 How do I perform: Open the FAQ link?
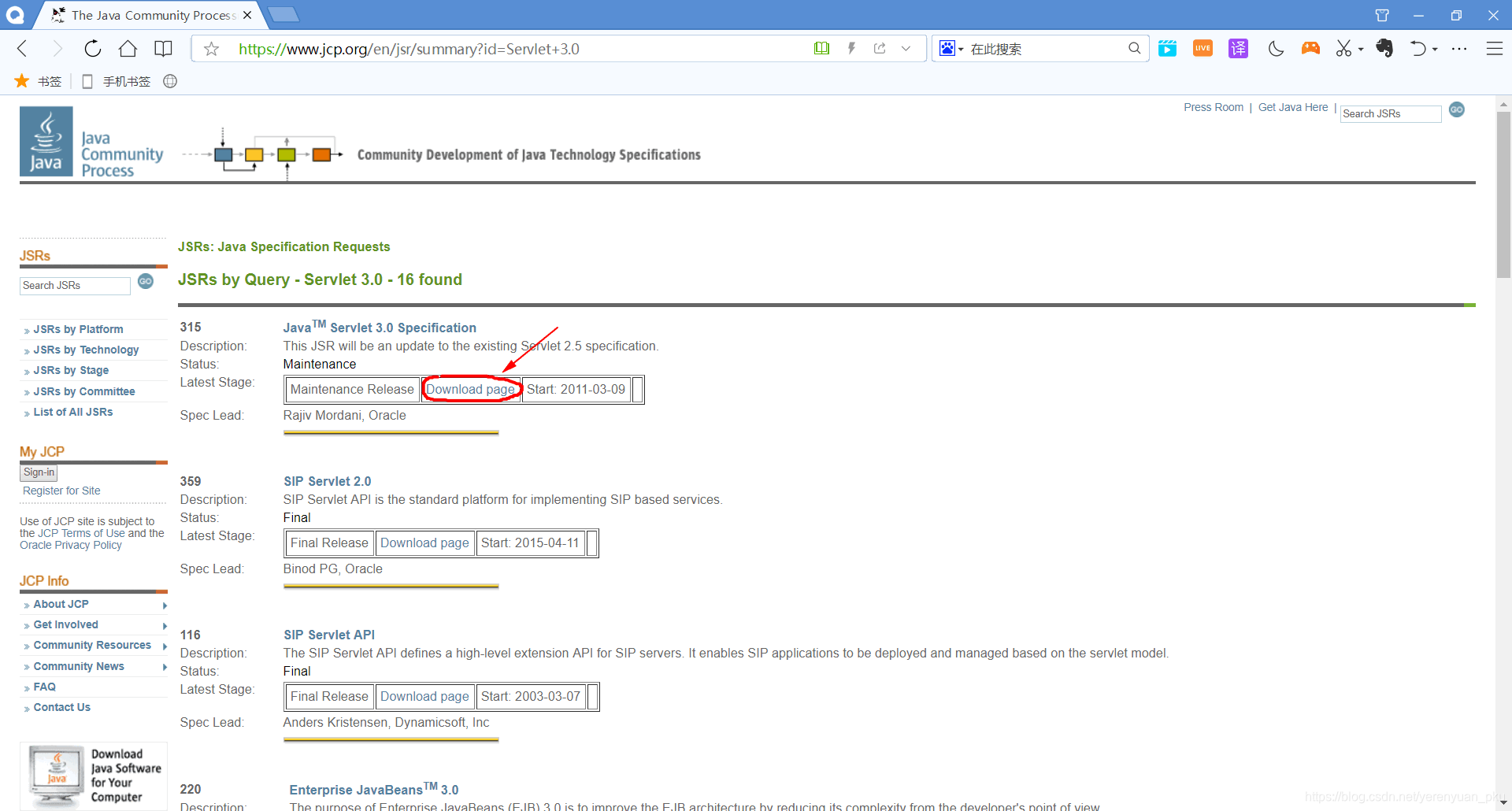coord(44,687)
